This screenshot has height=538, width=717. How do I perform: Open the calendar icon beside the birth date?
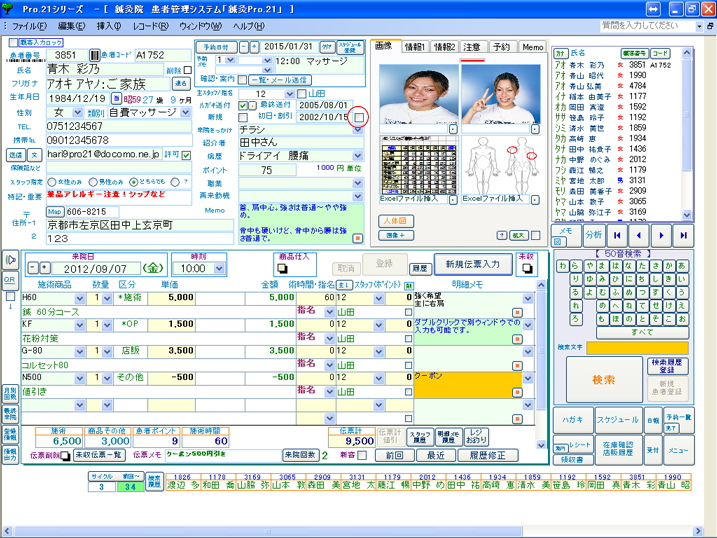click(116, 98)
